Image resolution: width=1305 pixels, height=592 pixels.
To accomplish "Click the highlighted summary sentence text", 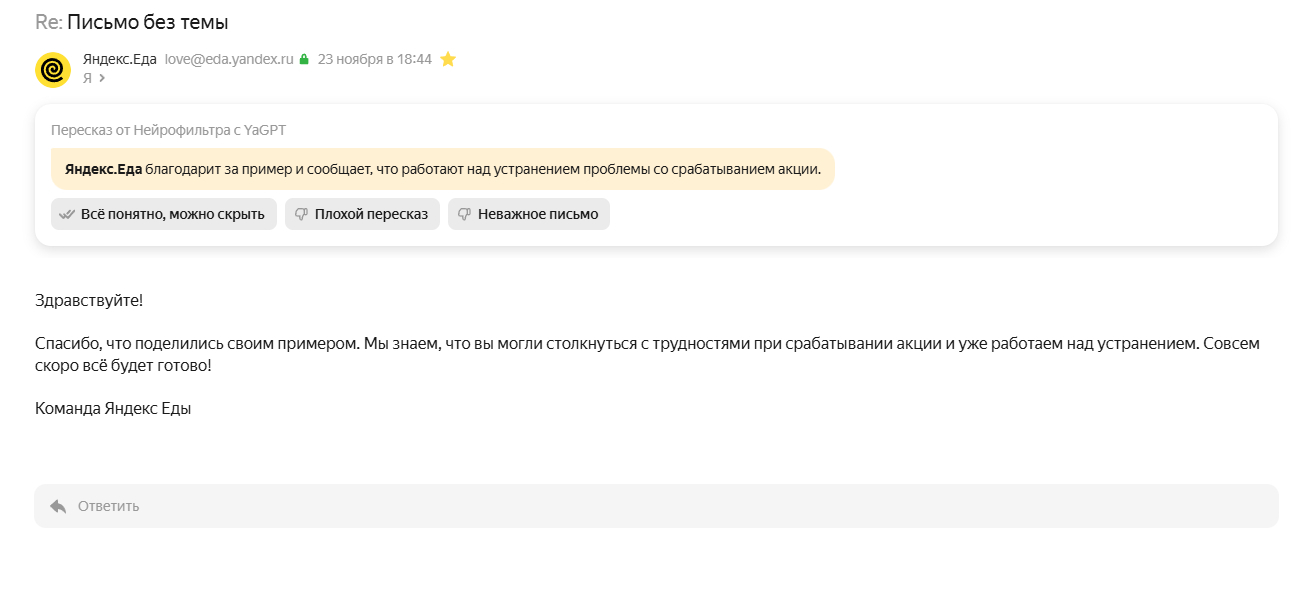I will pos(482,169).
